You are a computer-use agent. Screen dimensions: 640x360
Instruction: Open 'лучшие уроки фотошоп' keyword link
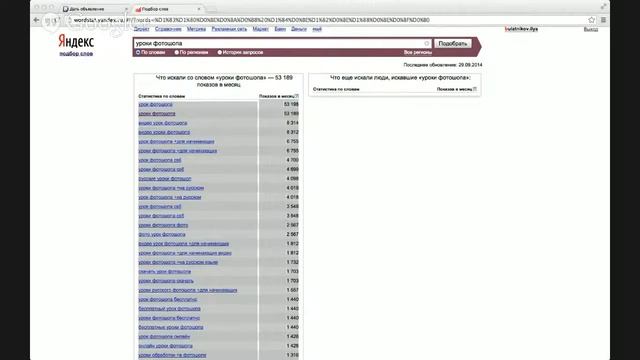[164, 179]
